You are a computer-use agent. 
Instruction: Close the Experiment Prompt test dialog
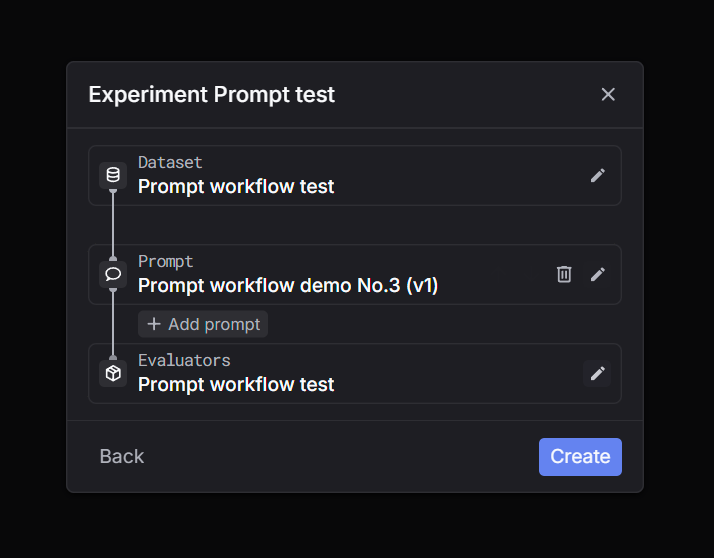pos(608,94)
